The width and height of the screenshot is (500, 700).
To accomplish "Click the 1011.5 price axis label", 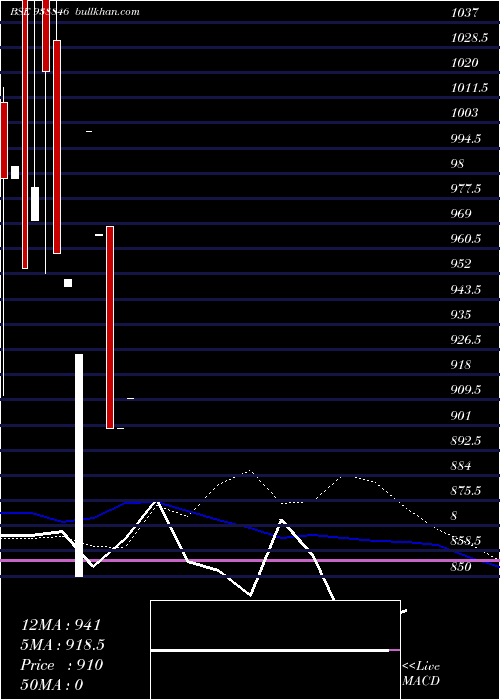I will pyautogui.click(x=469, y=88).
